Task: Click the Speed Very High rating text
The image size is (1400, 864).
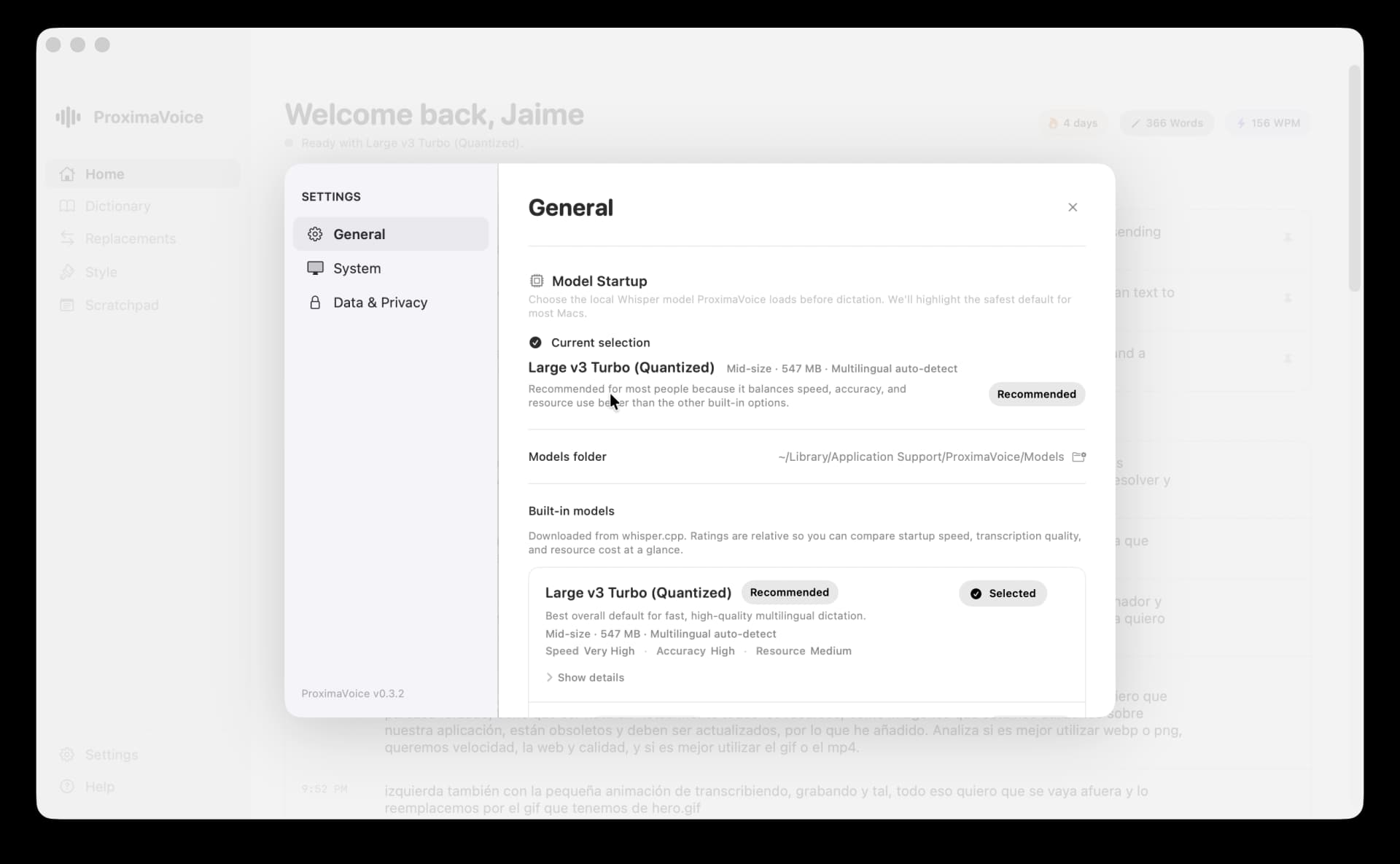Action: point(590,651)
